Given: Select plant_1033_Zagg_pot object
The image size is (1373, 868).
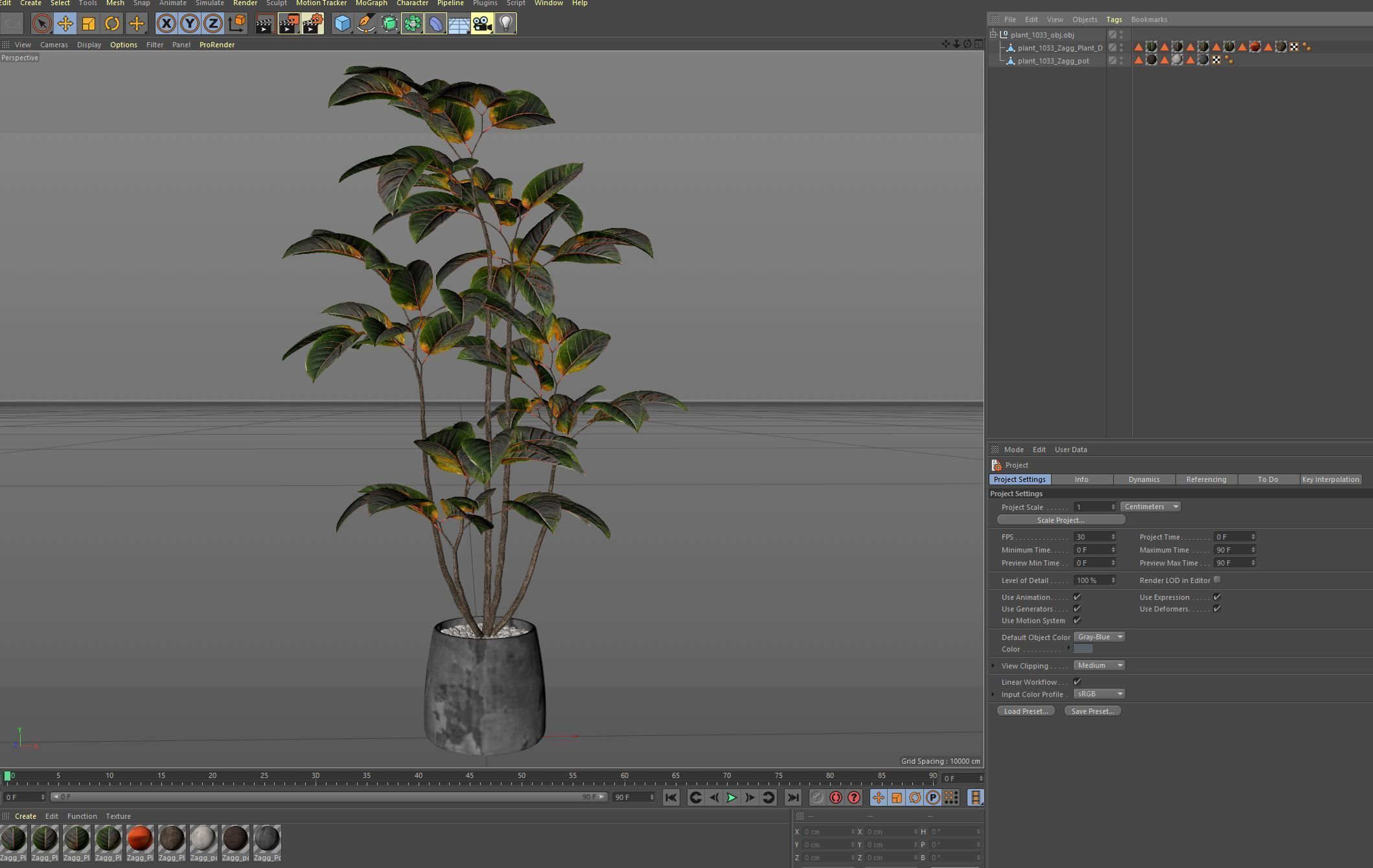Looking at the screenshot, I should click(1053, 61).
